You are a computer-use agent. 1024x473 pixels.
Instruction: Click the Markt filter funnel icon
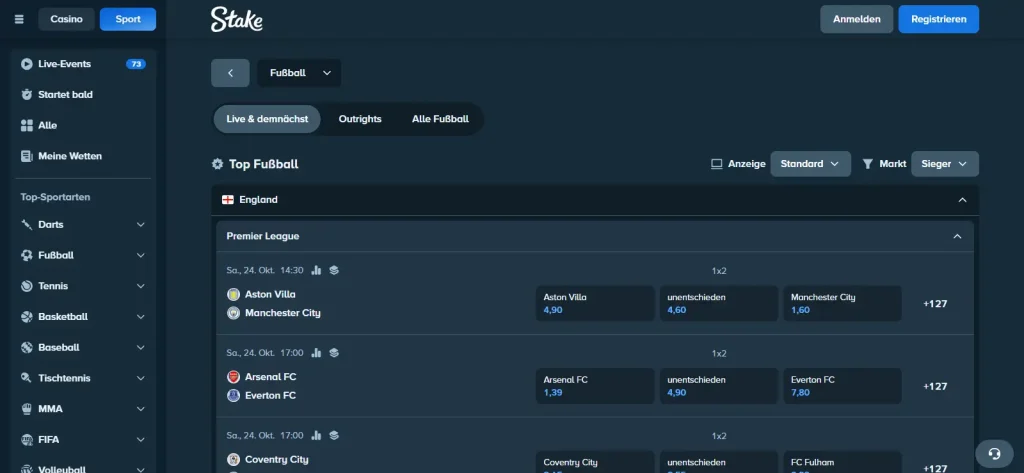pos(867,164)
